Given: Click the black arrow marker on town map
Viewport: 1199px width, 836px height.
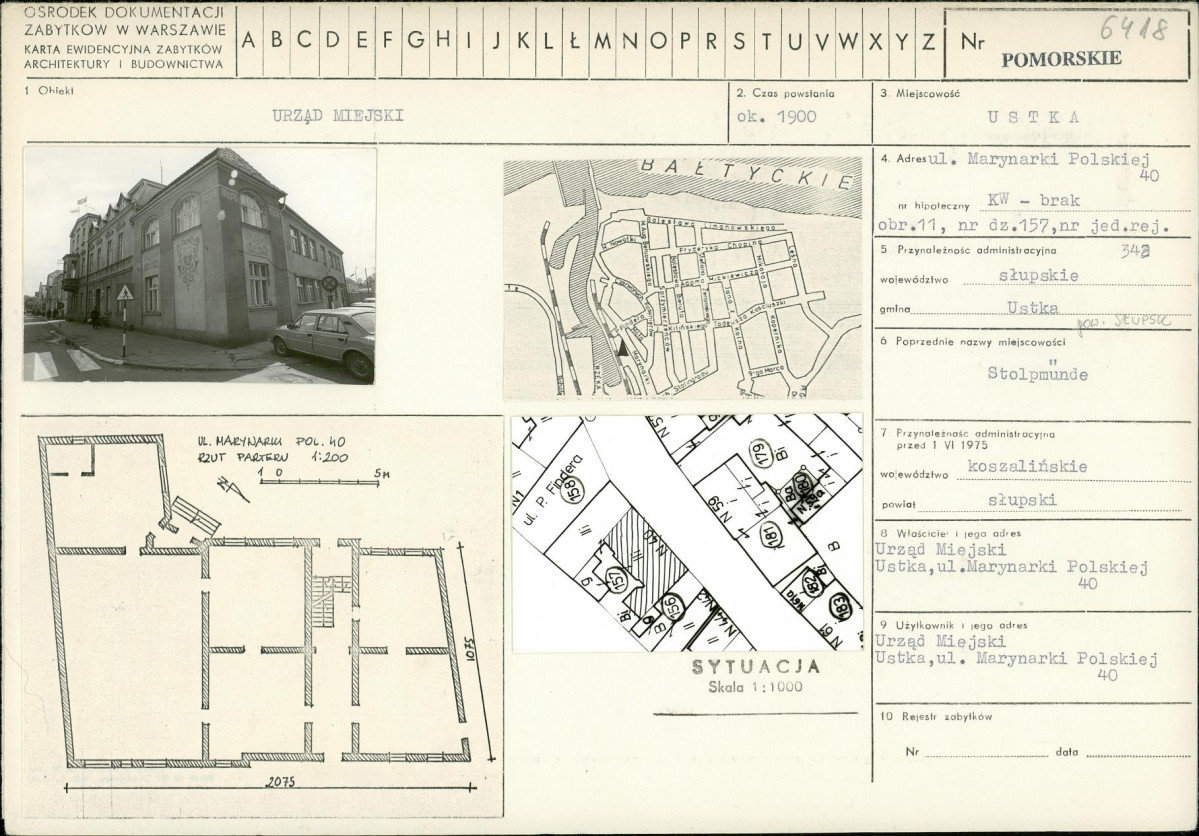Looking at the screenshot, I should [x=622, y=349].
